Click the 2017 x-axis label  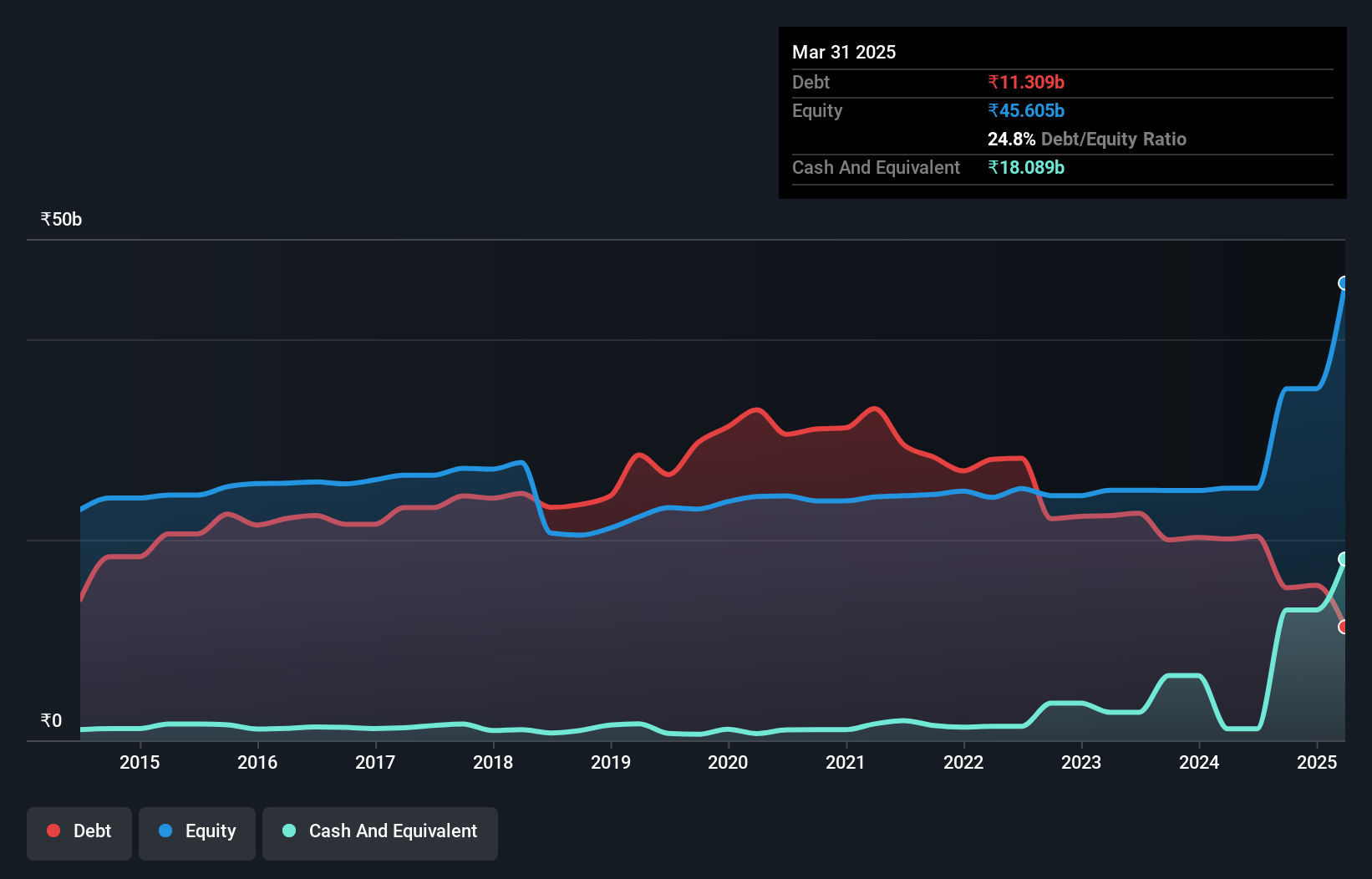(375, 762)
